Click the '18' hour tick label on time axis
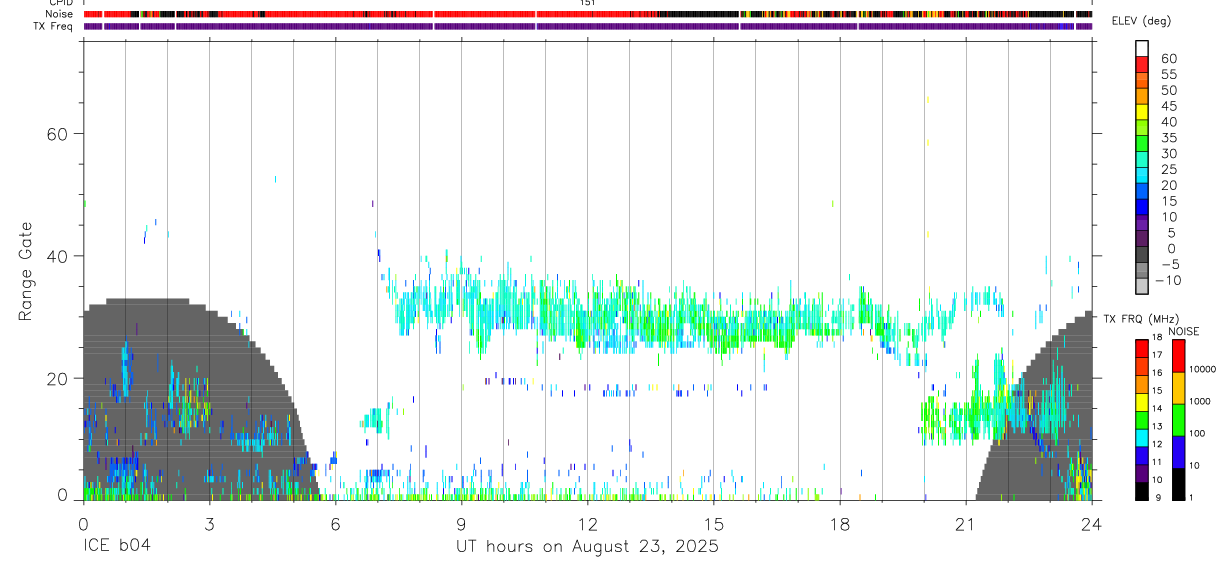The width and height of the screenshot is (1228, 567). point(839,524)
